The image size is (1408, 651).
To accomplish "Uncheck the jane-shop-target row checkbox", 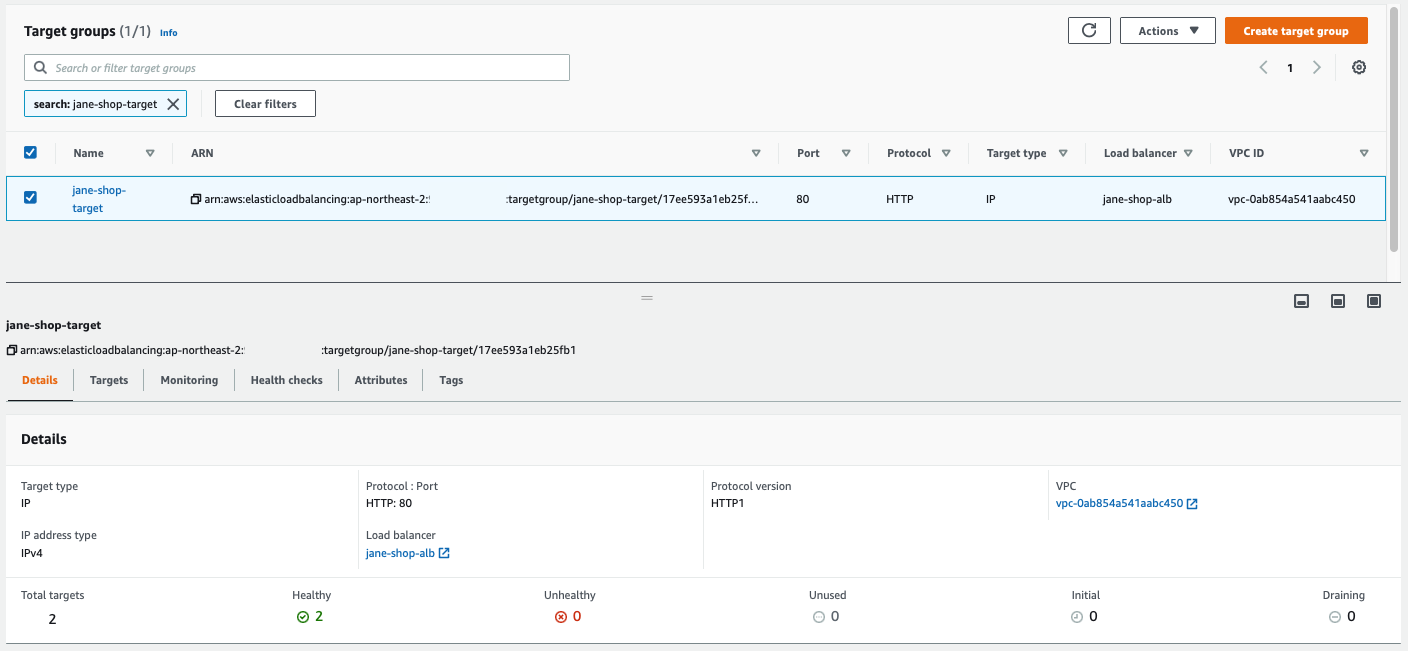I will click(x=30, y=198).
